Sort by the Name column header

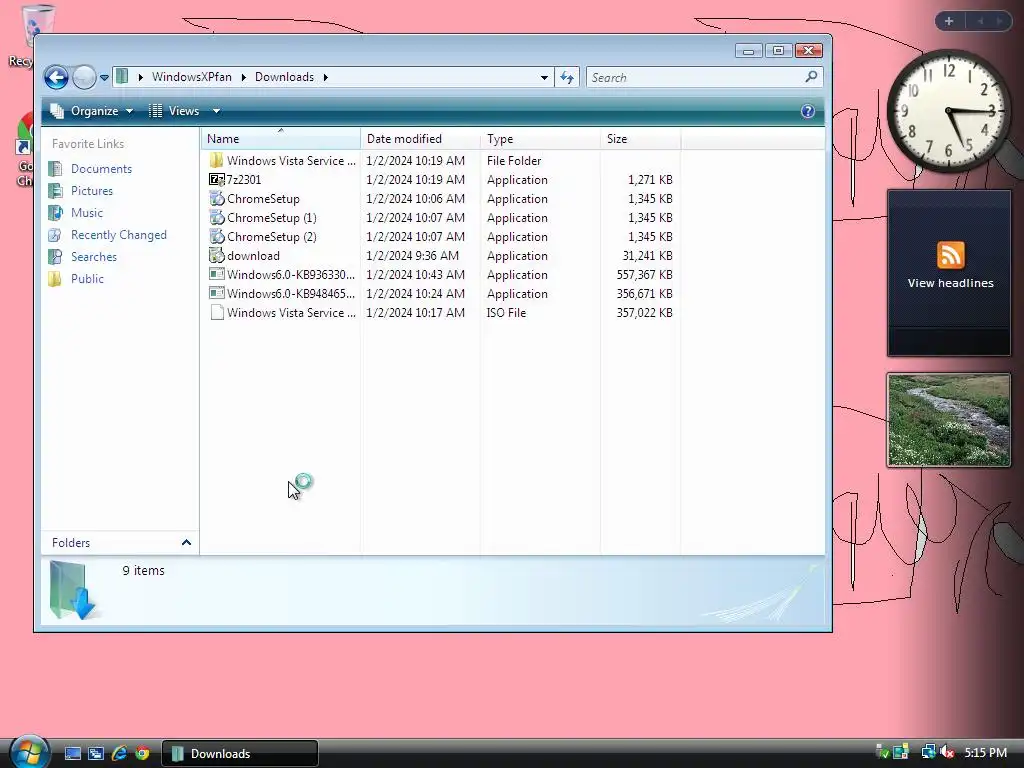tap(280, 138)
